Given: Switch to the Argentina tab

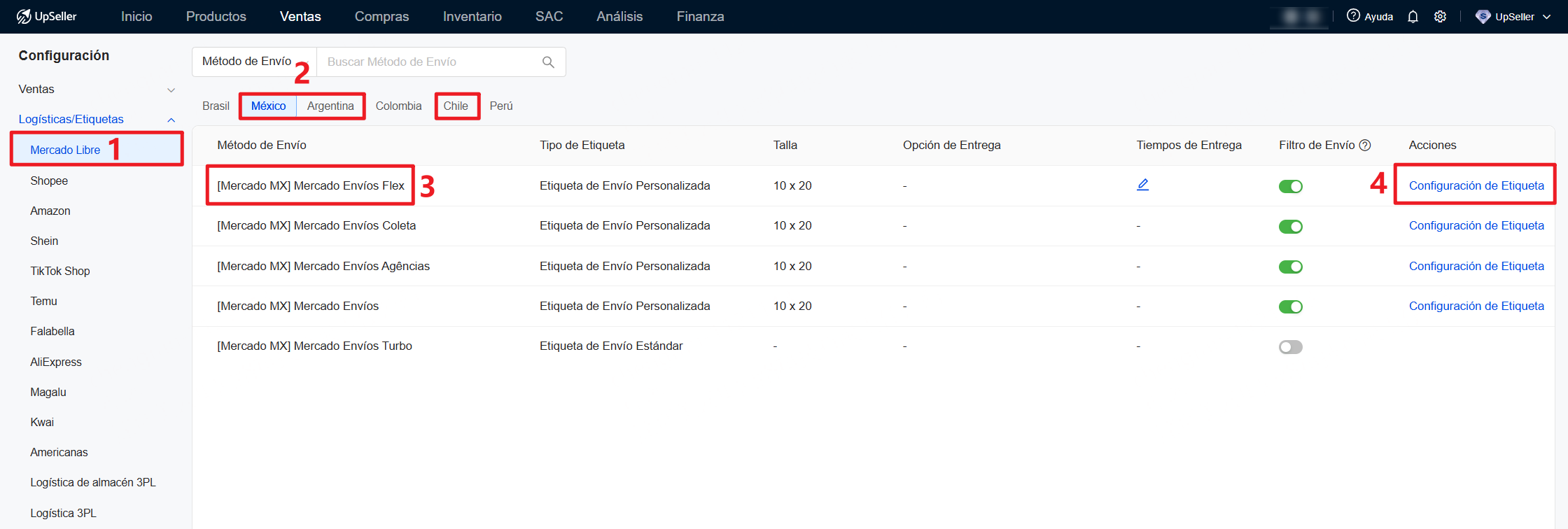Looking at the screenshot, I should coord(330,106).
